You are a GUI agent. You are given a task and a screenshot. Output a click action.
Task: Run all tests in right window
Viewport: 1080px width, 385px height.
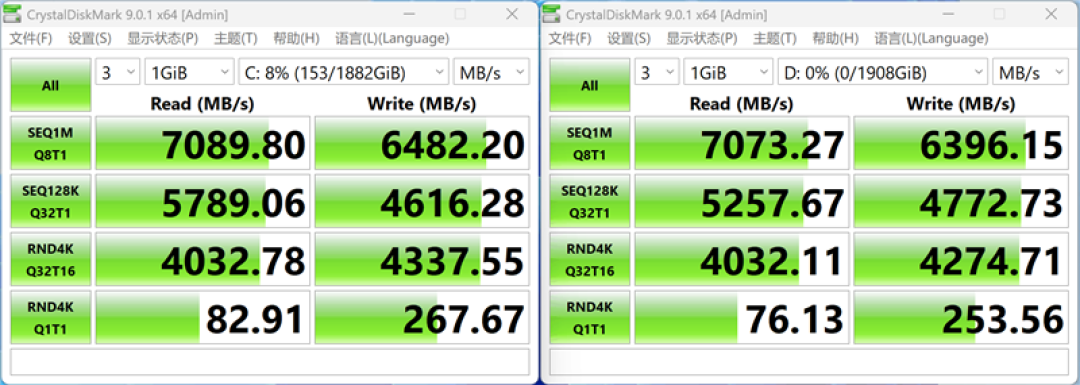[x=590, y=85]
